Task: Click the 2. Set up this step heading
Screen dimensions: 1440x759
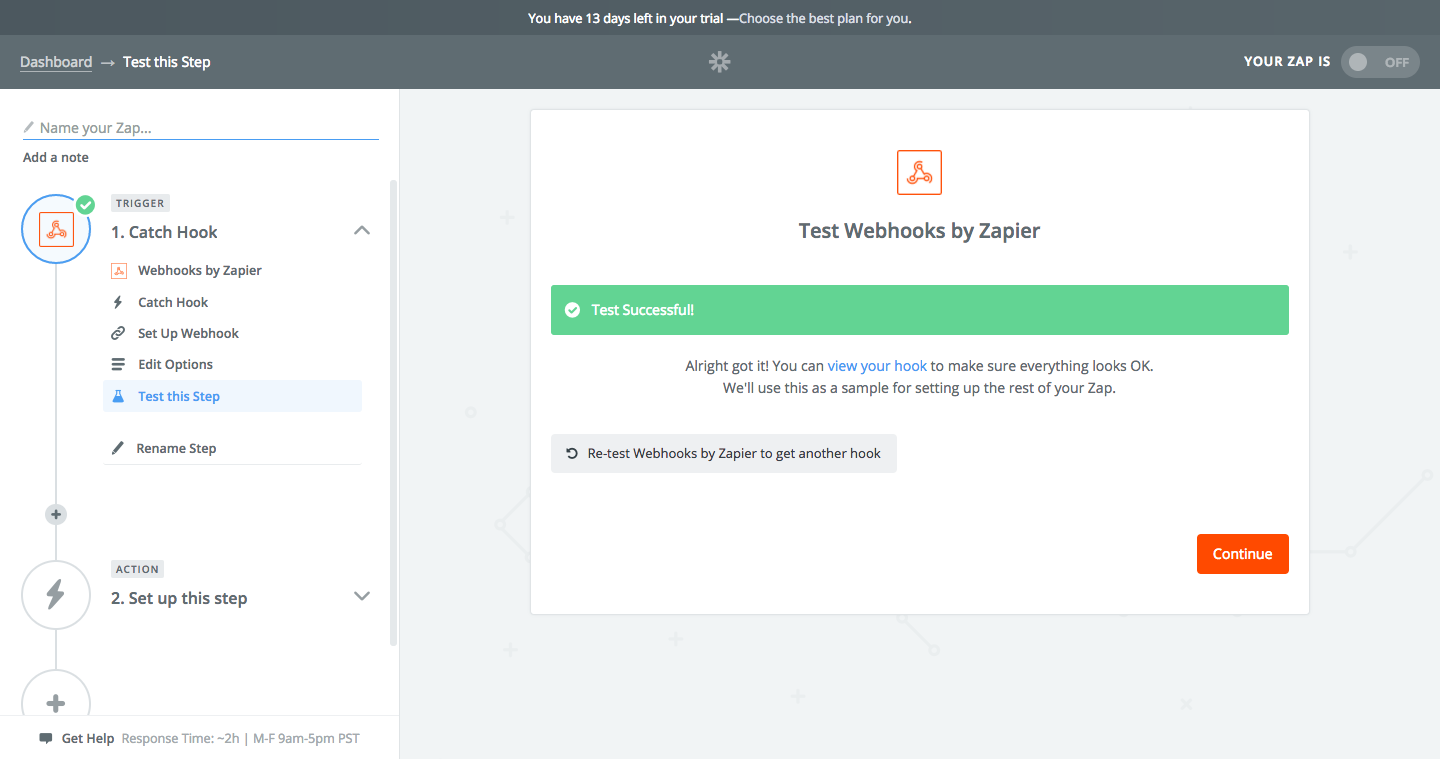Action: click(x=179, y=598)
